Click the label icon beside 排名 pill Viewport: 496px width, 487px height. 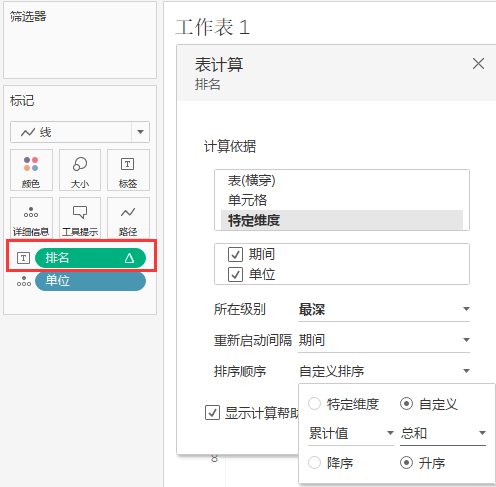click(x=23, y=258)
